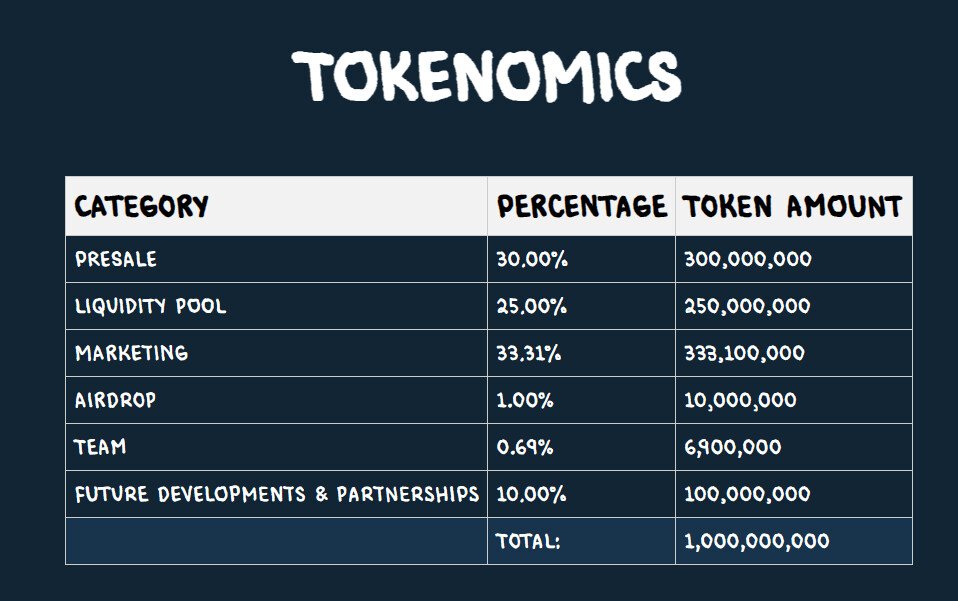Select the Presale category cell
The height and width of the screenshot is (601, 958).
click(116, 260)
